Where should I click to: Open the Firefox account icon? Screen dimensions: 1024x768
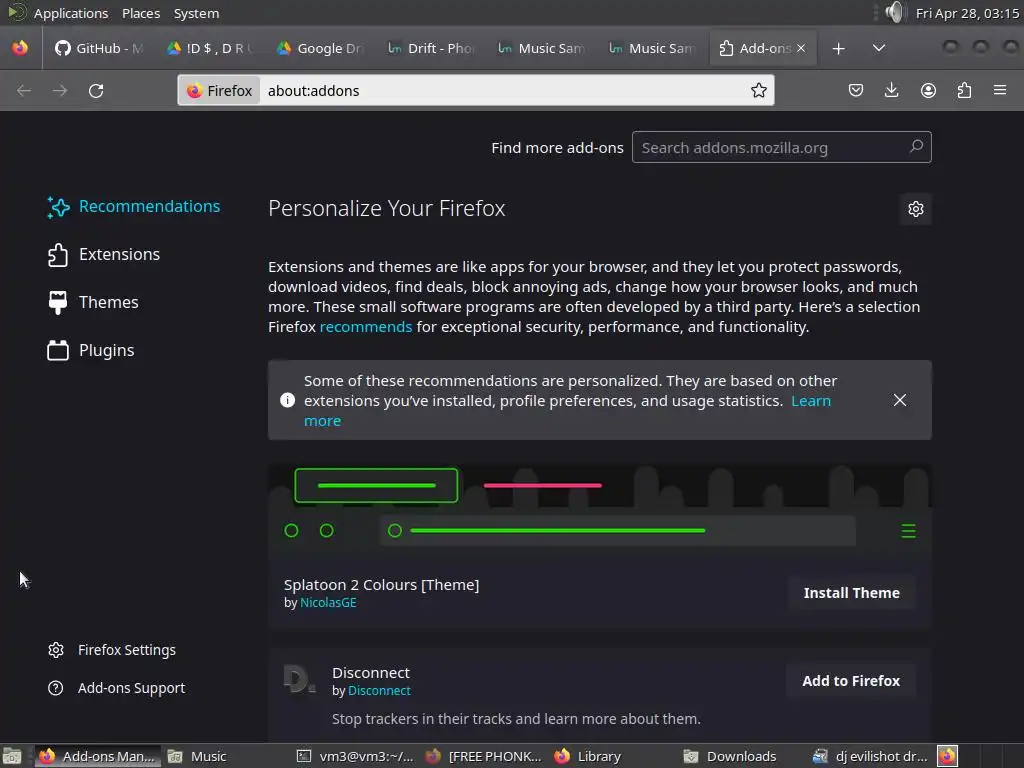[x=928, y=90]
